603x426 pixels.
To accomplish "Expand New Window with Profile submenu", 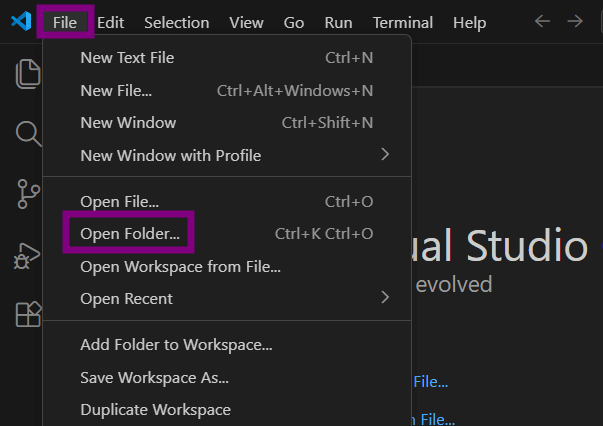I will click(227, 155).
